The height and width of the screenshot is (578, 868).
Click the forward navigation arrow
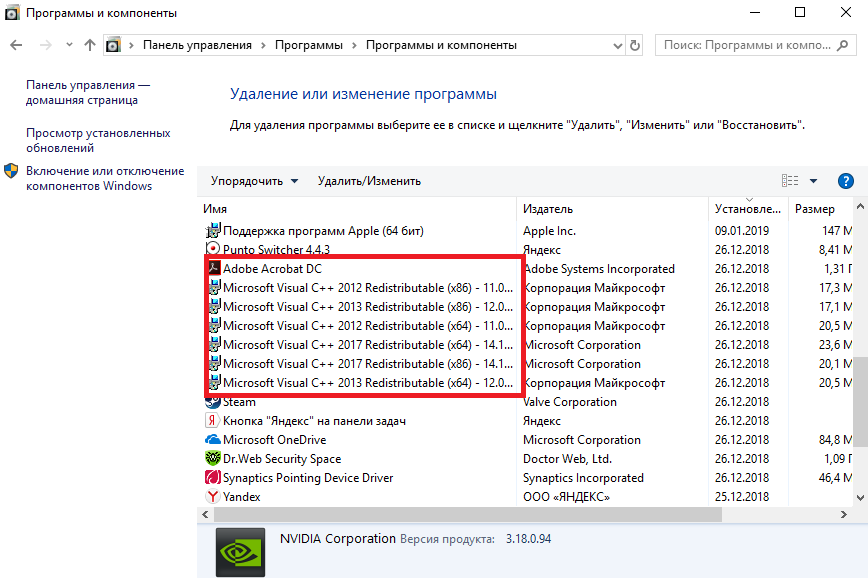pos(45,45)
